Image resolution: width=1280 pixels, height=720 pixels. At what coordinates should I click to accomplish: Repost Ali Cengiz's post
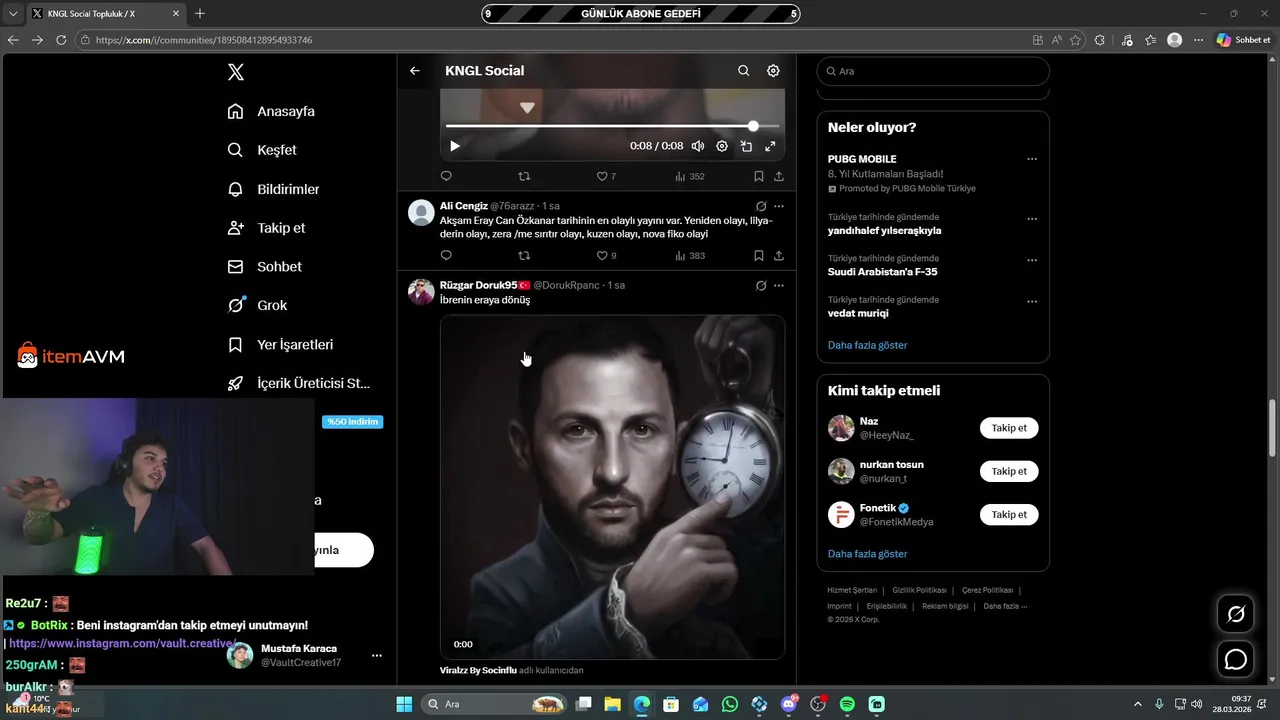point(524,256)
